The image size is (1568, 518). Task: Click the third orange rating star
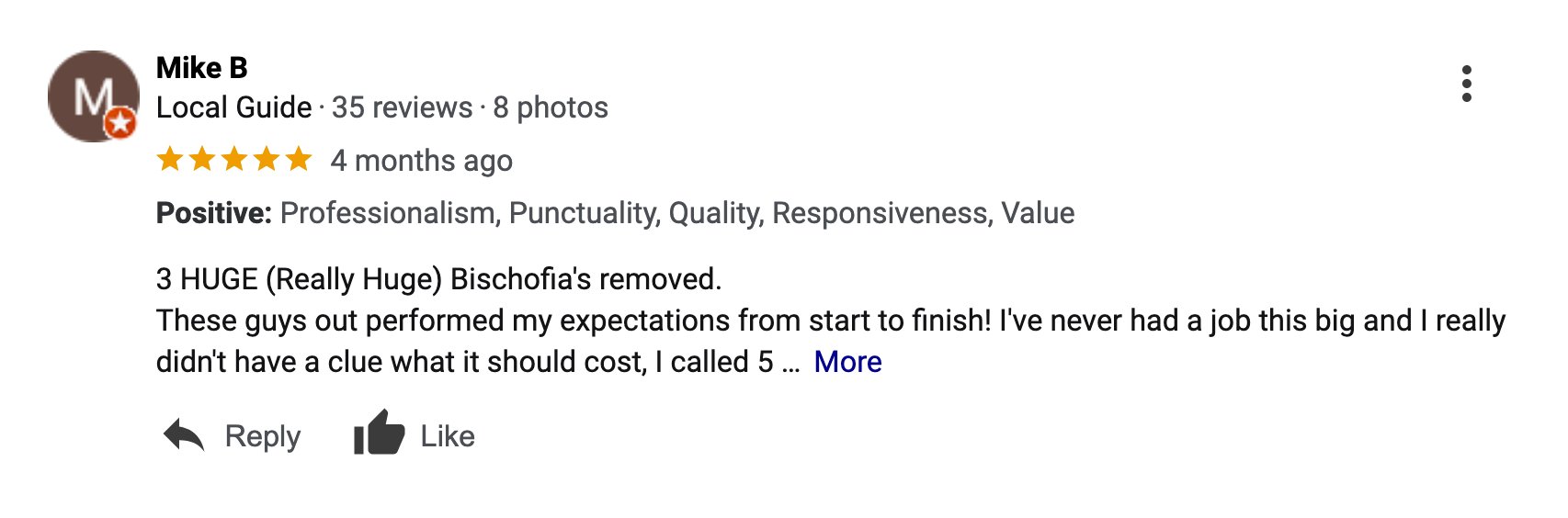click(234, 160)
